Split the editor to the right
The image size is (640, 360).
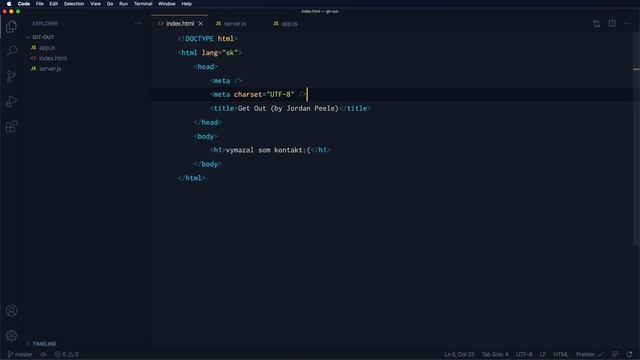[612, 24]
